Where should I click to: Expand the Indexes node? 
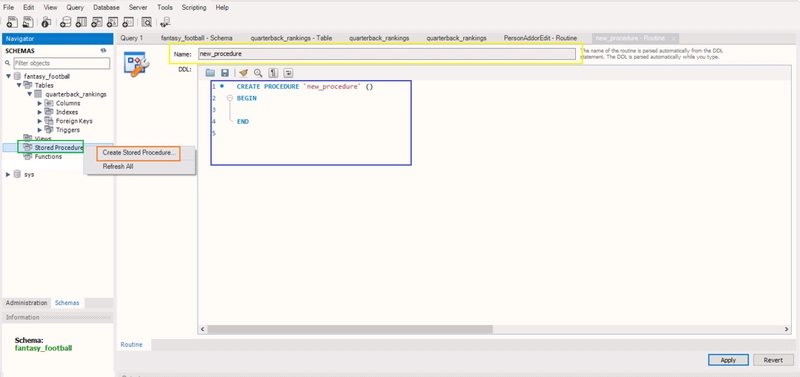[40, 112]
